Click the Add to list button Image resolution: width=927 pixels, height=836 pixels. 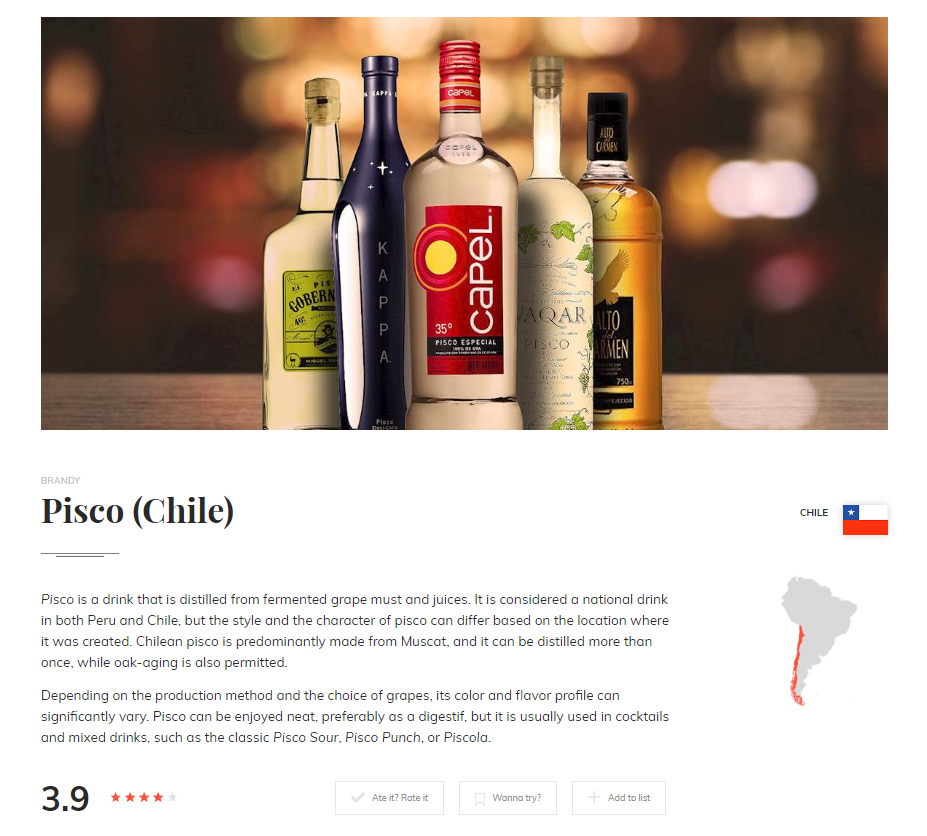(x=618, y=798)
